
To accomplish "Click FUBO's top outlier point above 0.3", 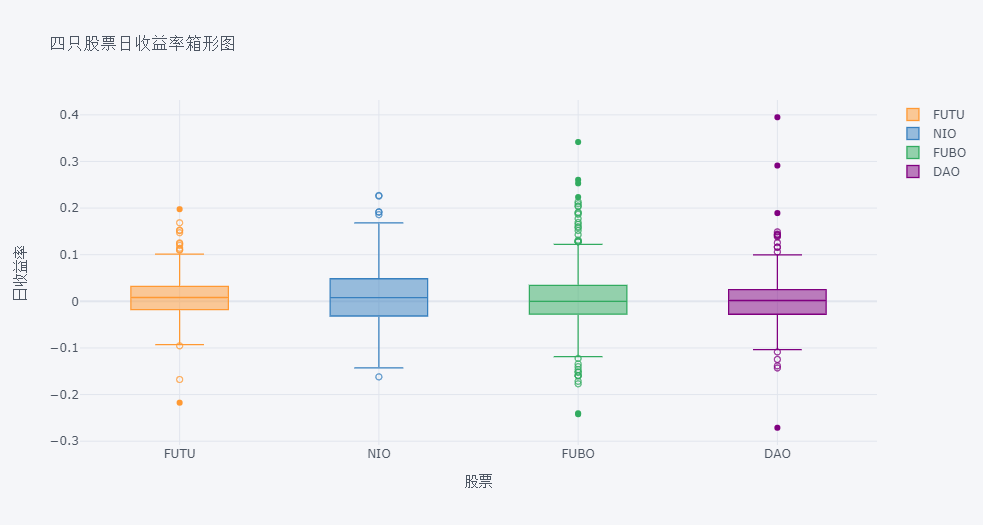I will point(578,142).
